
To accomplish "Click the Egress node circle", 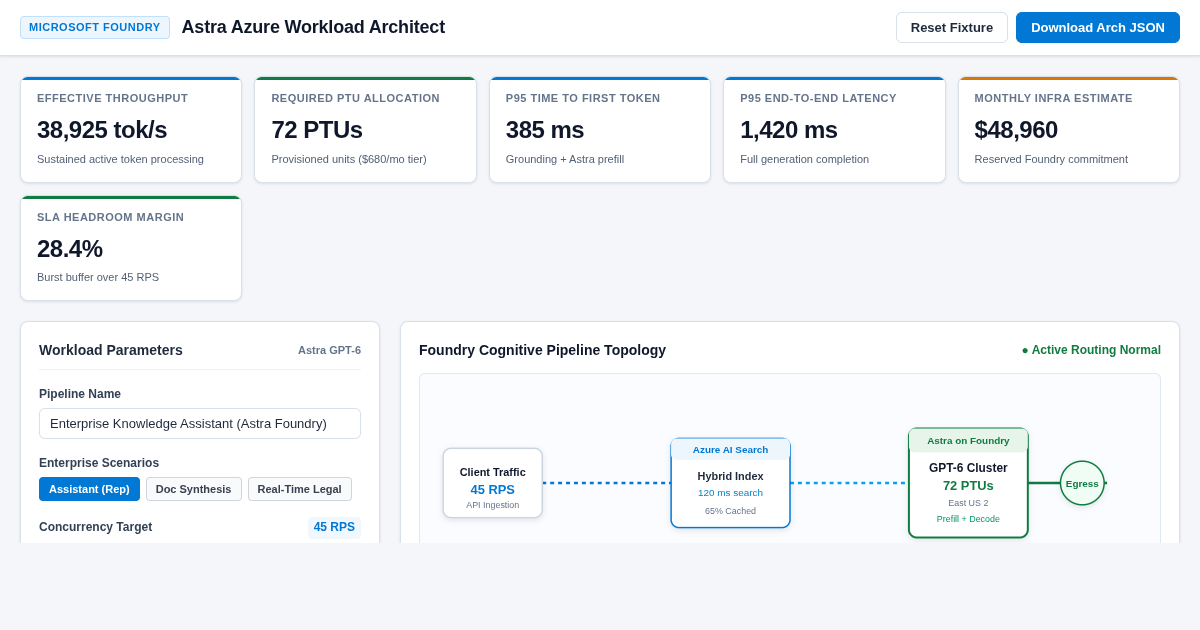I will tap(1082, 483).
